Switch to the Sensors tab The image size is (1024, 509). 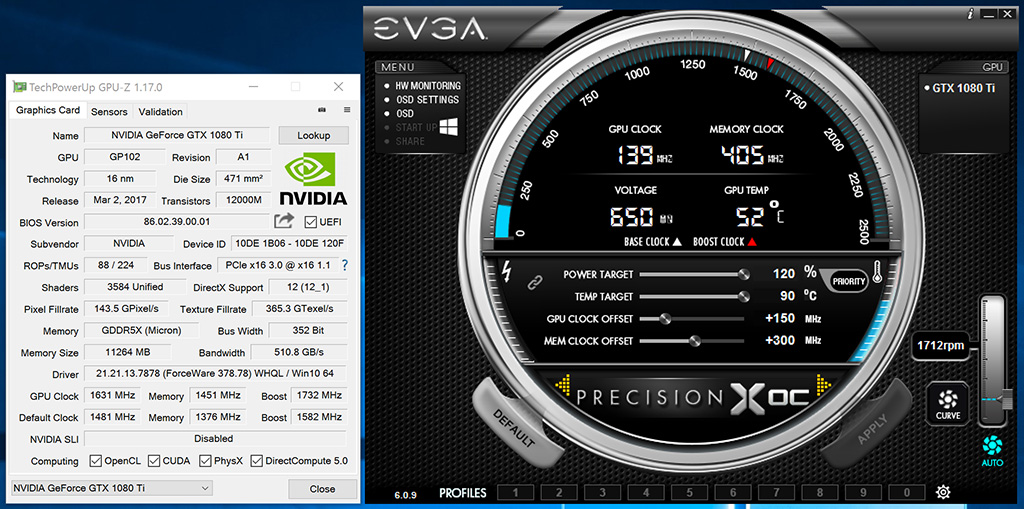pos(109,112)
